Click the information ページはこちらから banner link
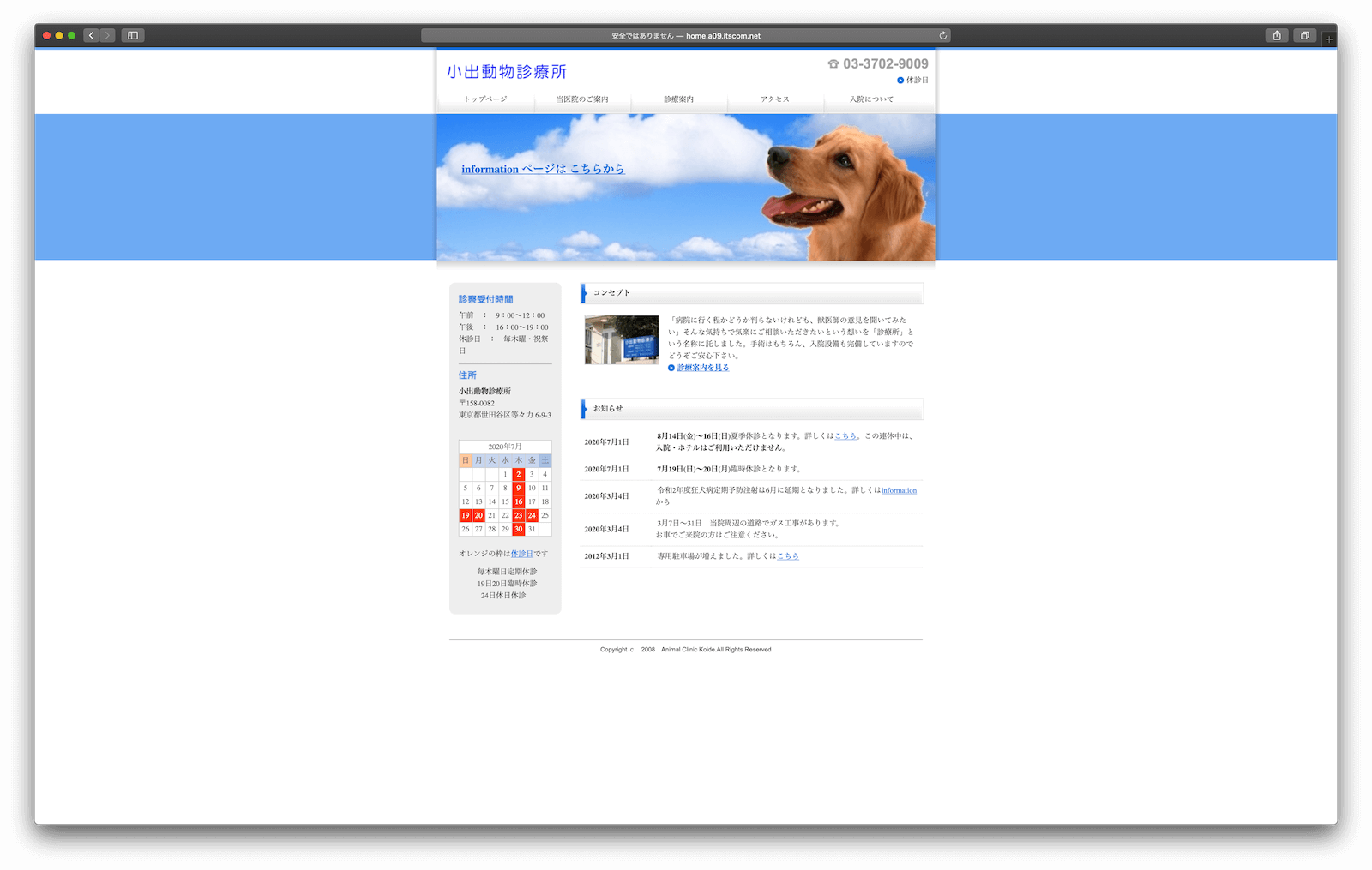Viewport: 1372px width, 870px height. (543, 169)
